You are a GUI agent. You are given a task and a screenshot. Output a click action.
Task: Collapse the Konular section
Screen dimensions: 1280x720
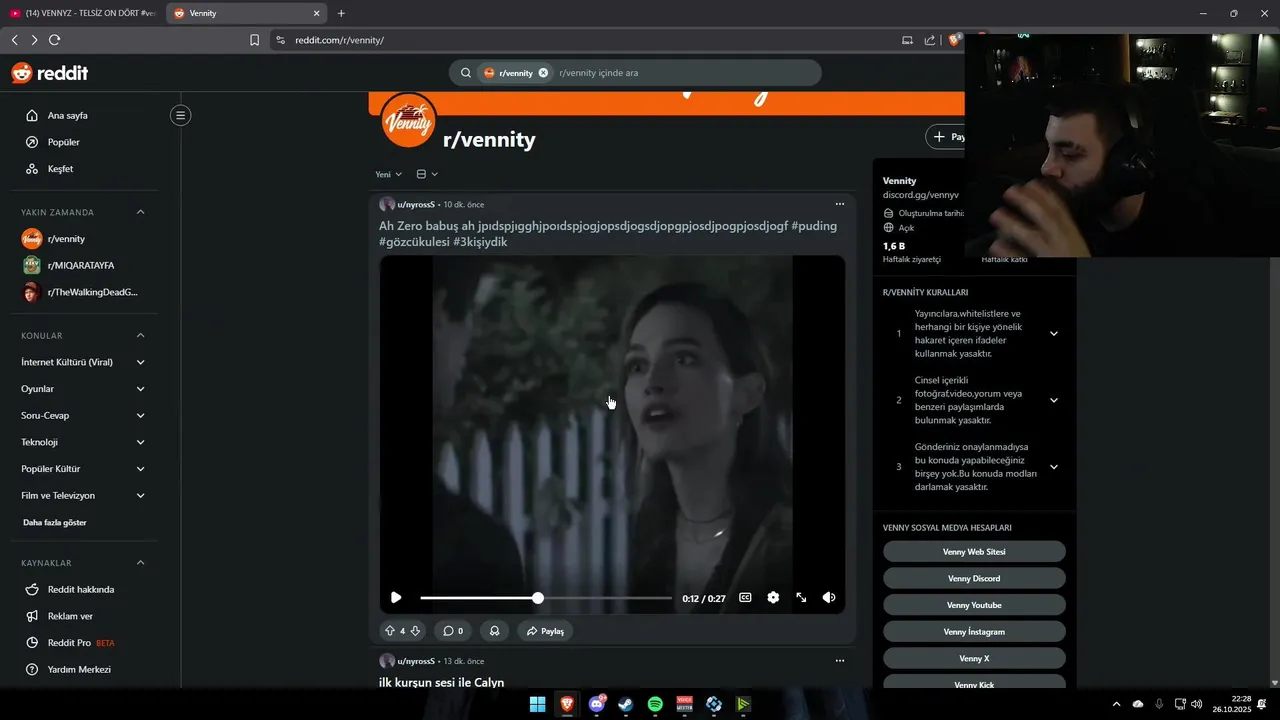[x=140, y=335]
